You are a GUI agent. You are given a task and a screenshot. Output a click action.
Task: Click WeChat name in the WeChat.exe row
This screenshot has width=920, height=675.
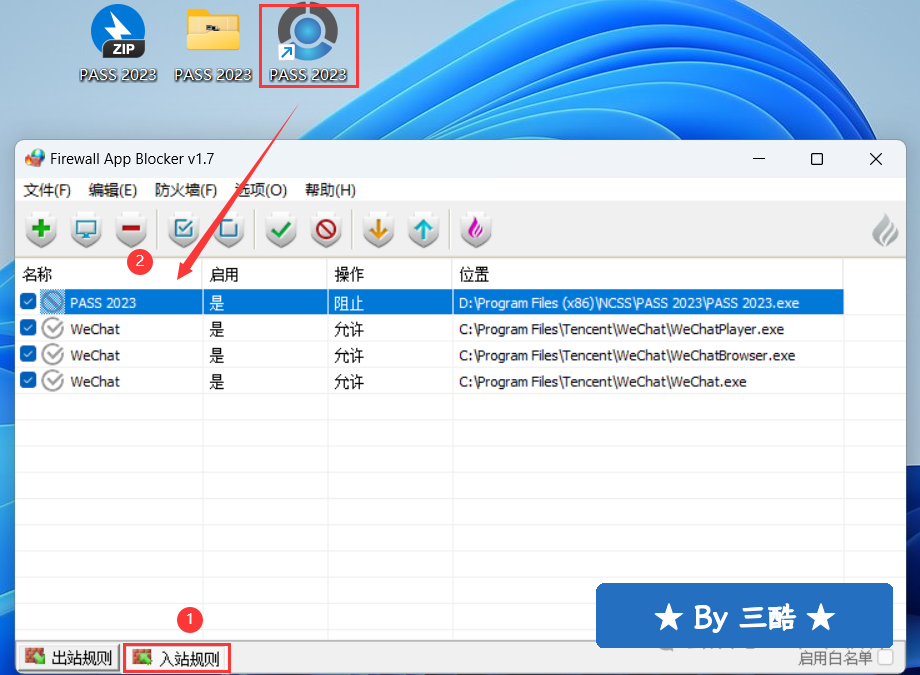[x=95, y=382]
